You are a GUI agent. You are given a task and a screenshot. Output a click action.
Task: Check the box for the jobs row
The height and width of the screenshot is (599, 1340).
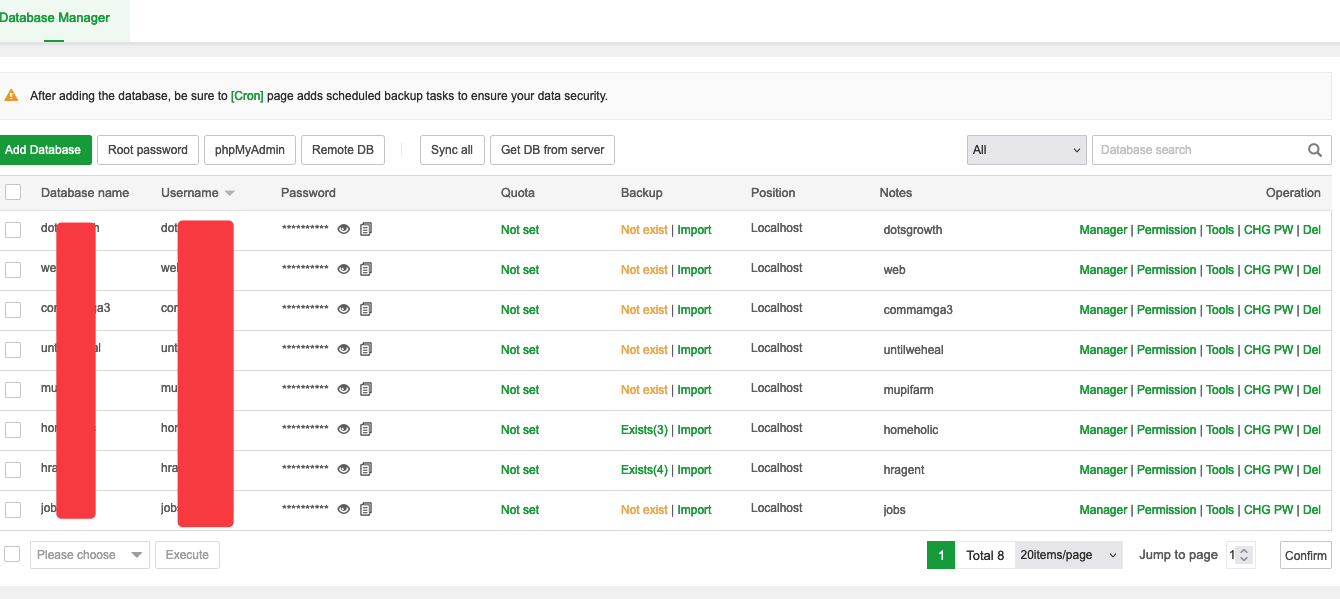click(x=13, y=510)
